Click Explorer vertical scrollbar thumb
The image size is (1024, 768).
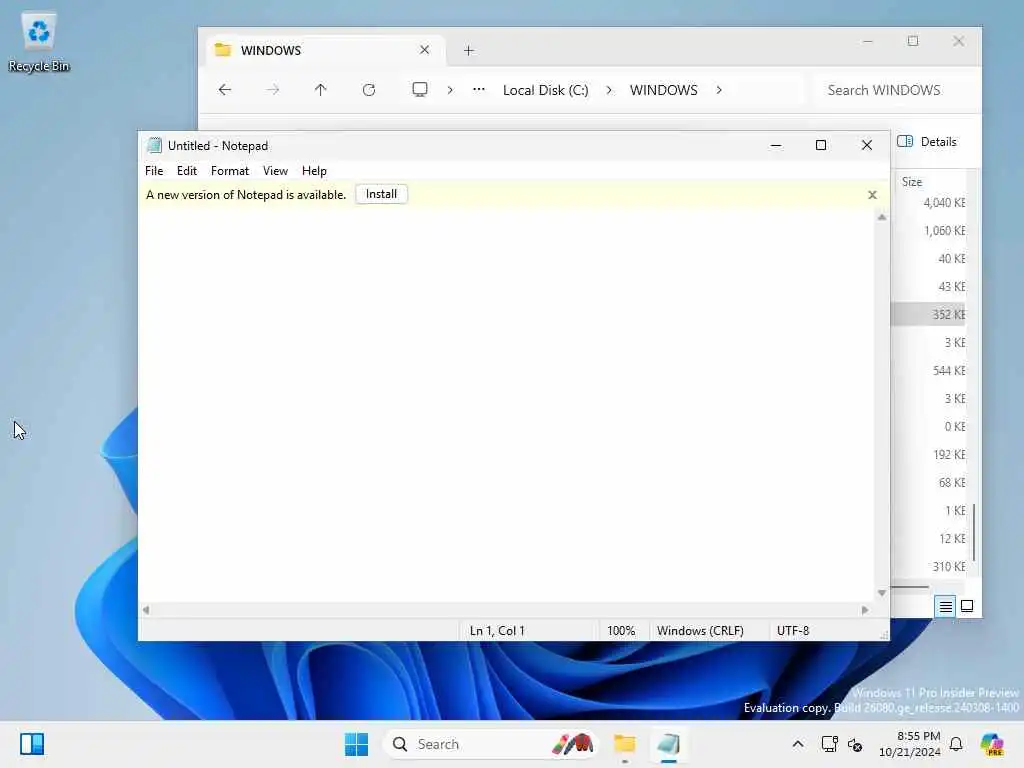pyautogui.click(x=974, y=532)
